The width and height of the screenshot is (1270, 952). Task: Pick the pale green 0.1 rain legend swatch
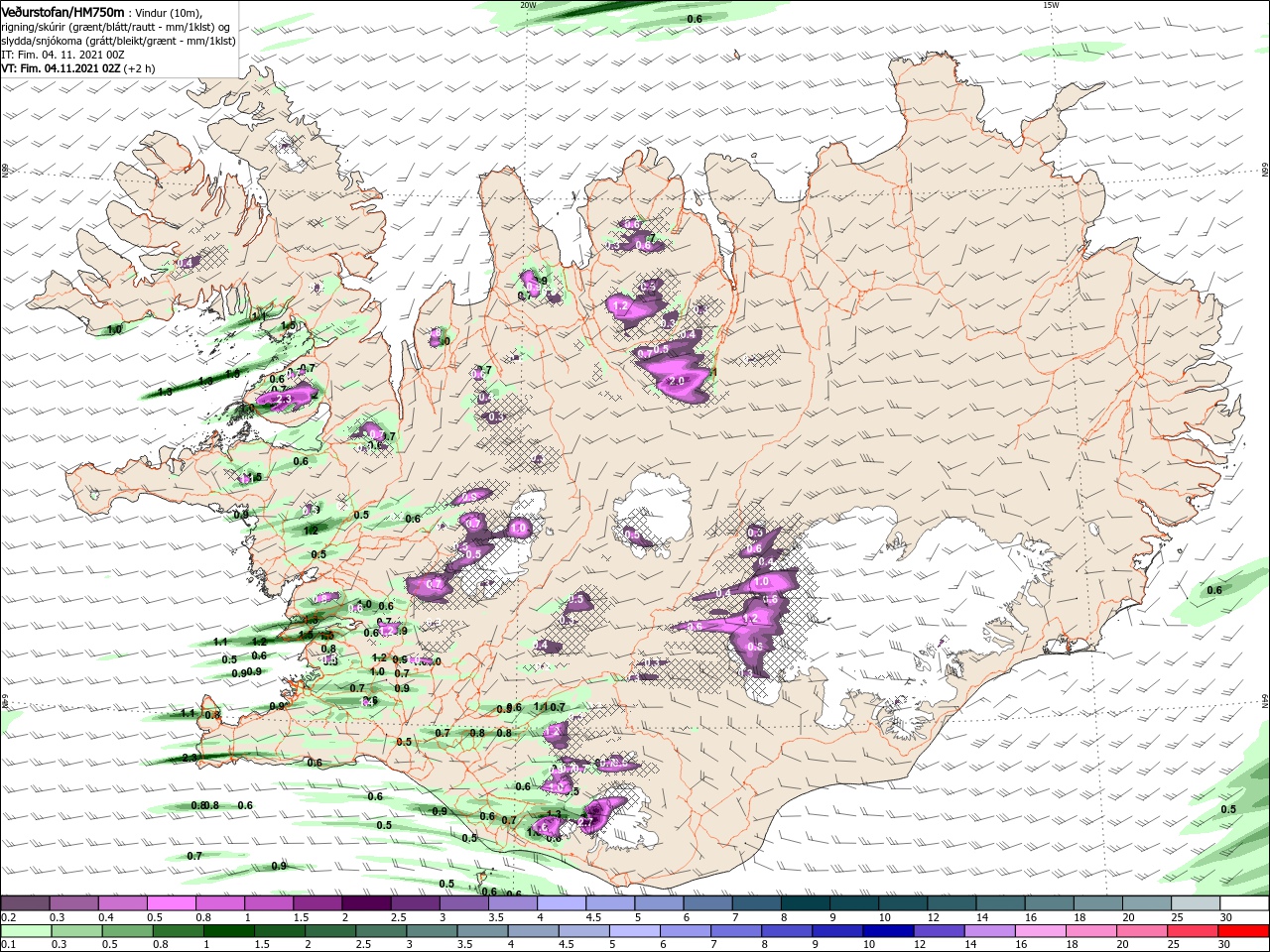(25, 931)
